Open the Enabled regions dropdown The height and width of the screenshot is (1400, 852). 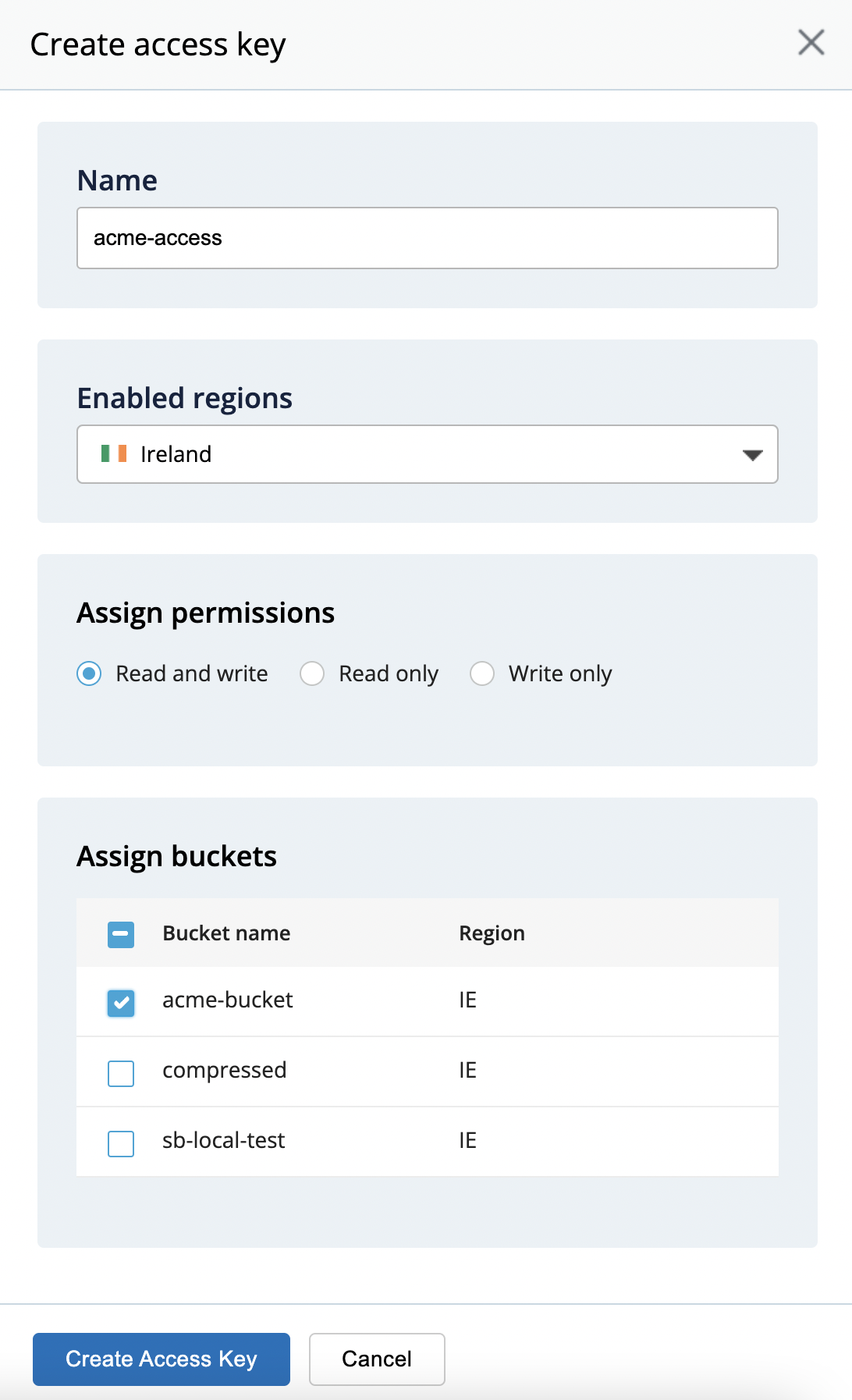(427, 454)
